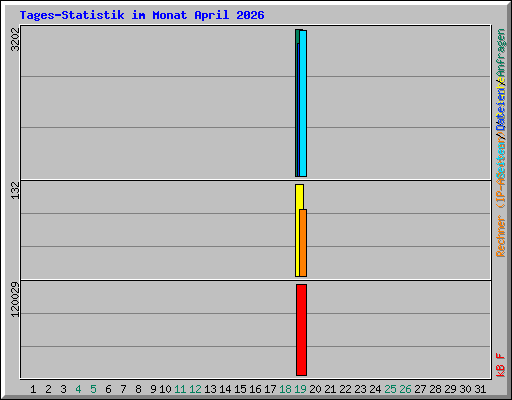Click the axis value 120029
The image size is (512, 400).
click(x=15, y=299)
